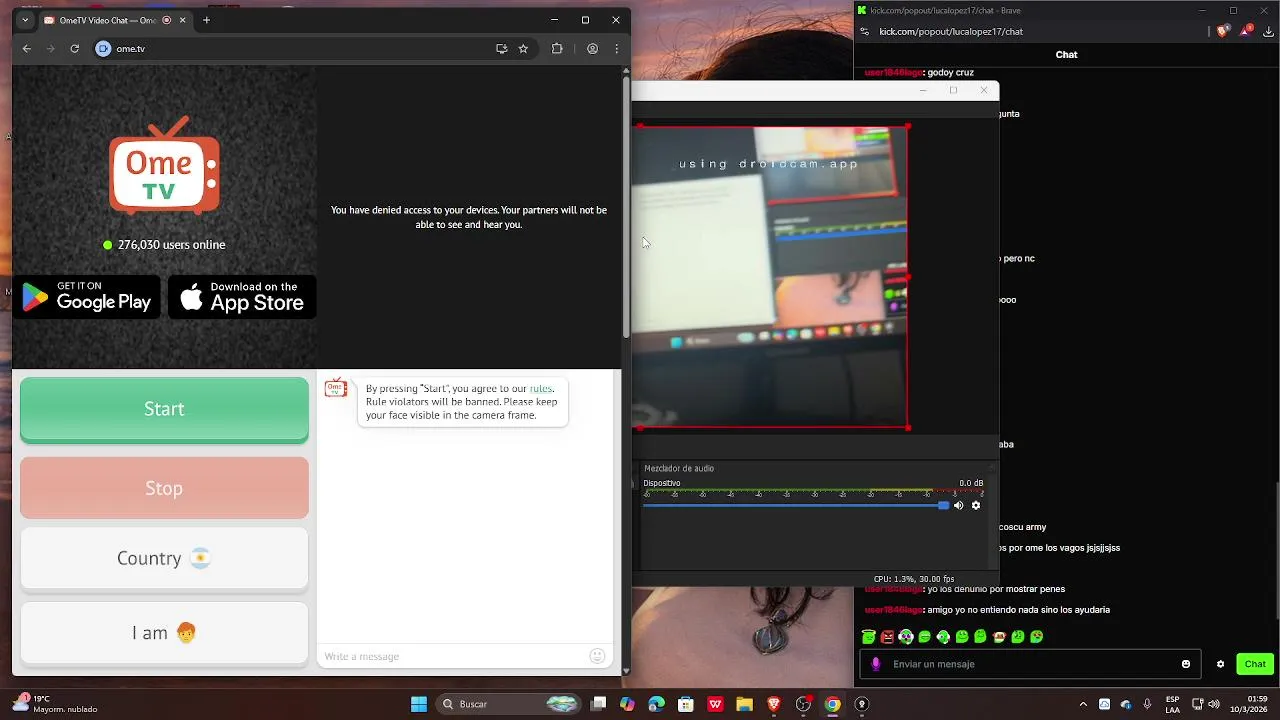Bookmark this page with the star icon
The height and width of the screenshot is (720, 1280).
(523, 48)
